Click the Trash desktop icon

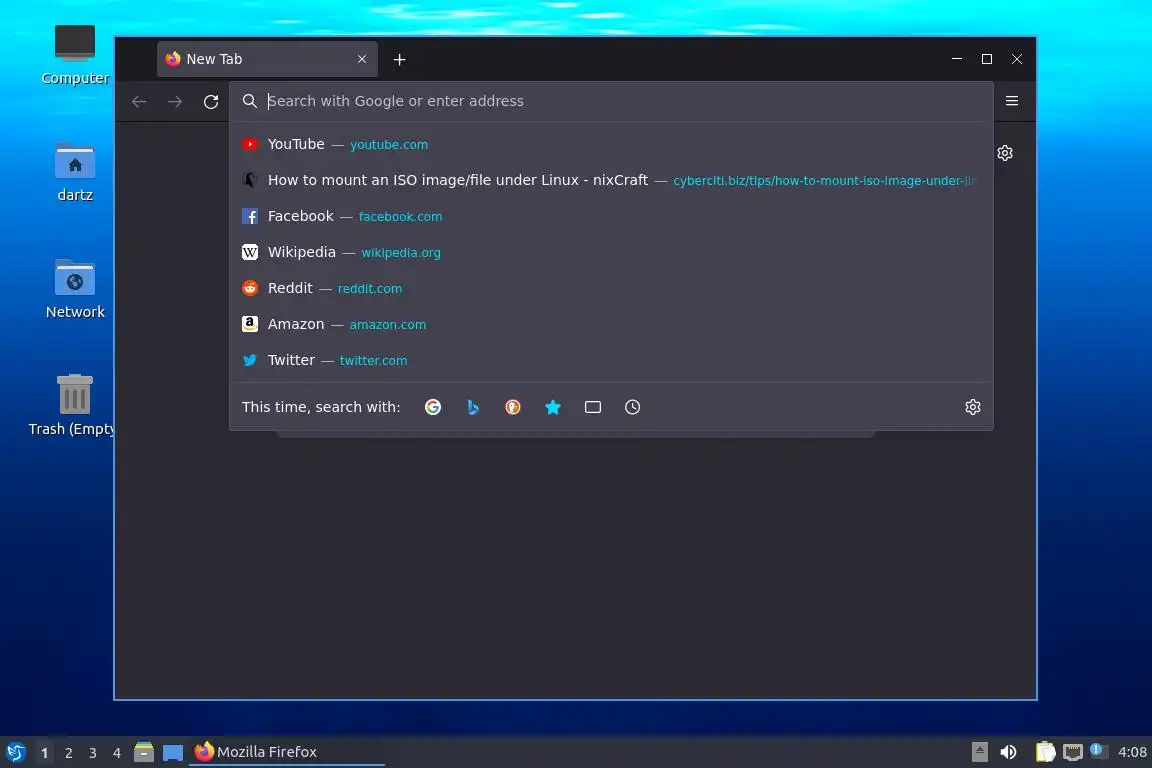(x=73, y=405)
